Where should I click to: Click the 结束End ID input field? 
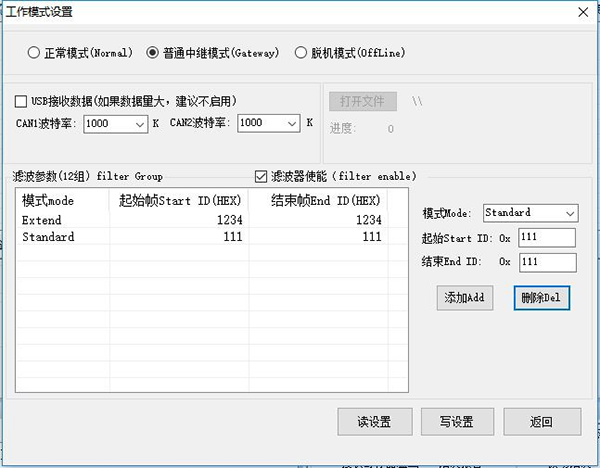(547, 261)
